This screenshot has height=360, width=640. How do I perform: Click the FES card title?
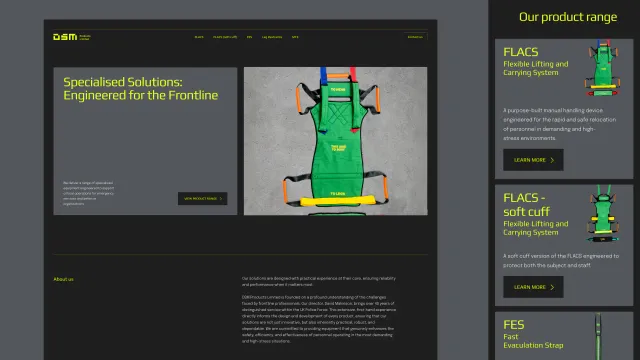point(513,324)
